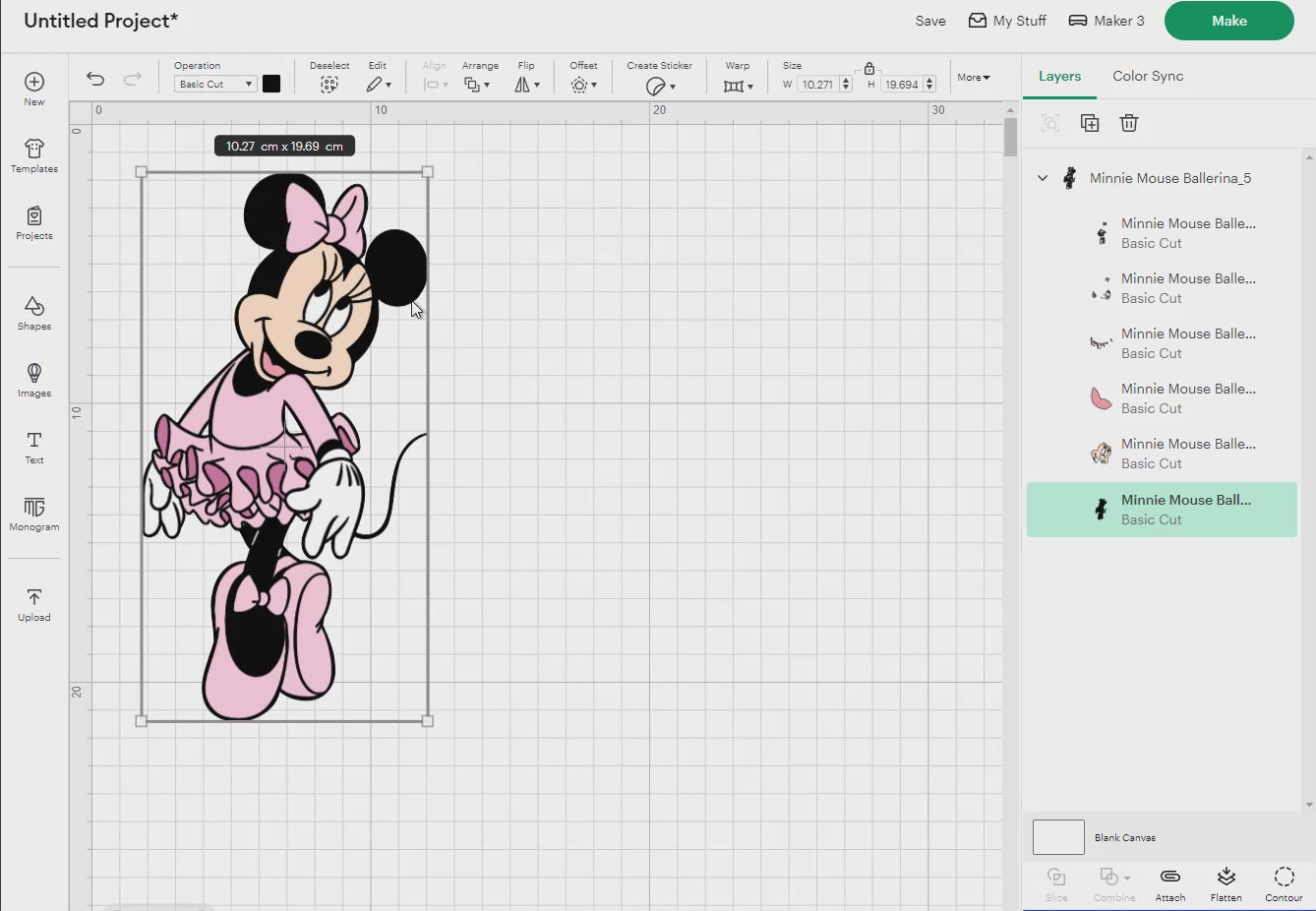Select the second Minnie Mouse Balle... layer

point(1162,288)
